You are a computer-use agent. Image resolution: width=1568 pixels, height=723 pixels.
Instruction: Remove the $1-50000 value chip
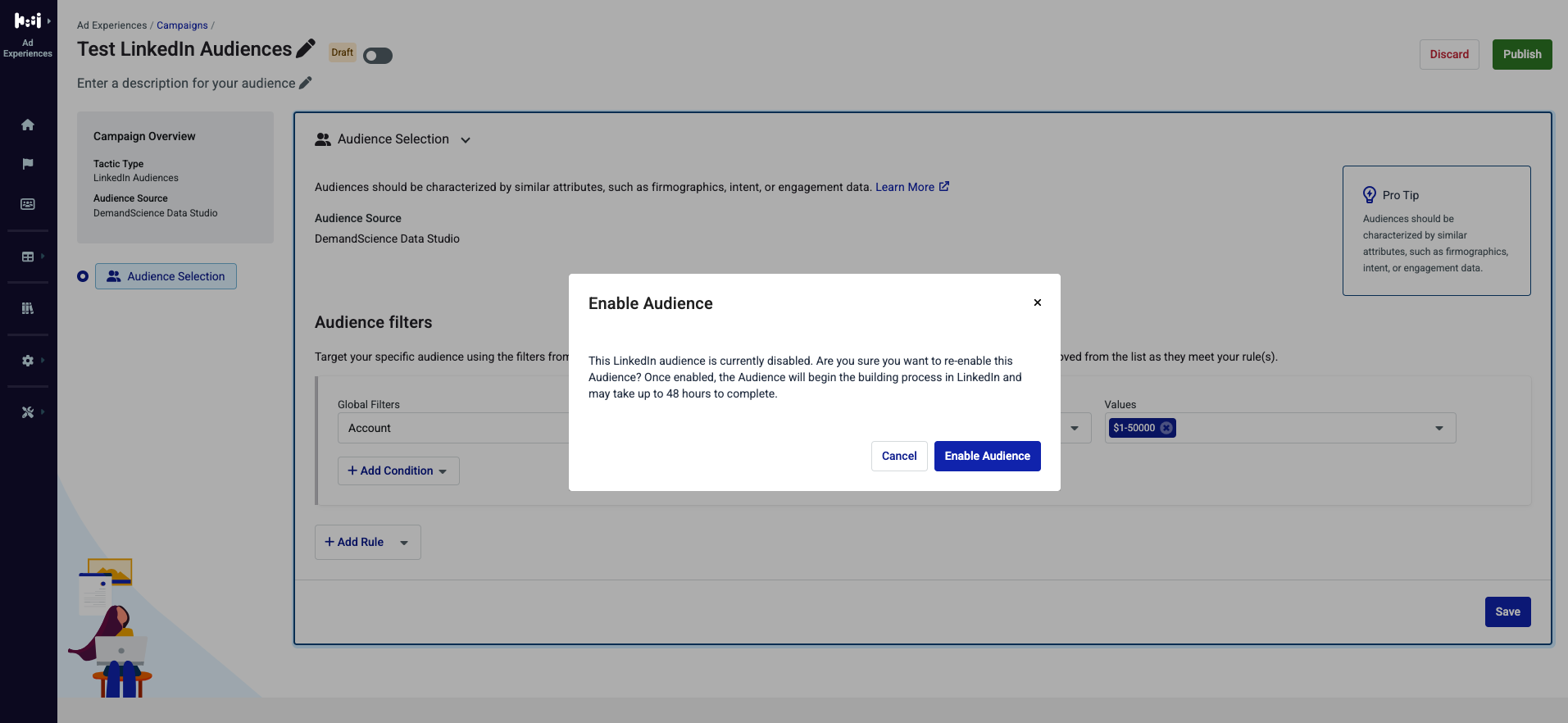tap(1166, 428)
